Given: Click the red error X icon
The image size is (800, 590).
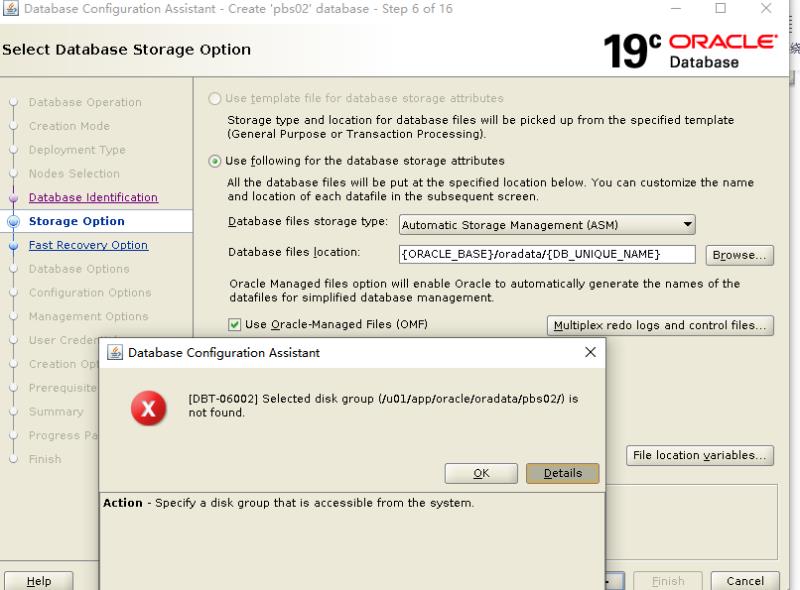Looking at the screenshot, I should point(148,408).
